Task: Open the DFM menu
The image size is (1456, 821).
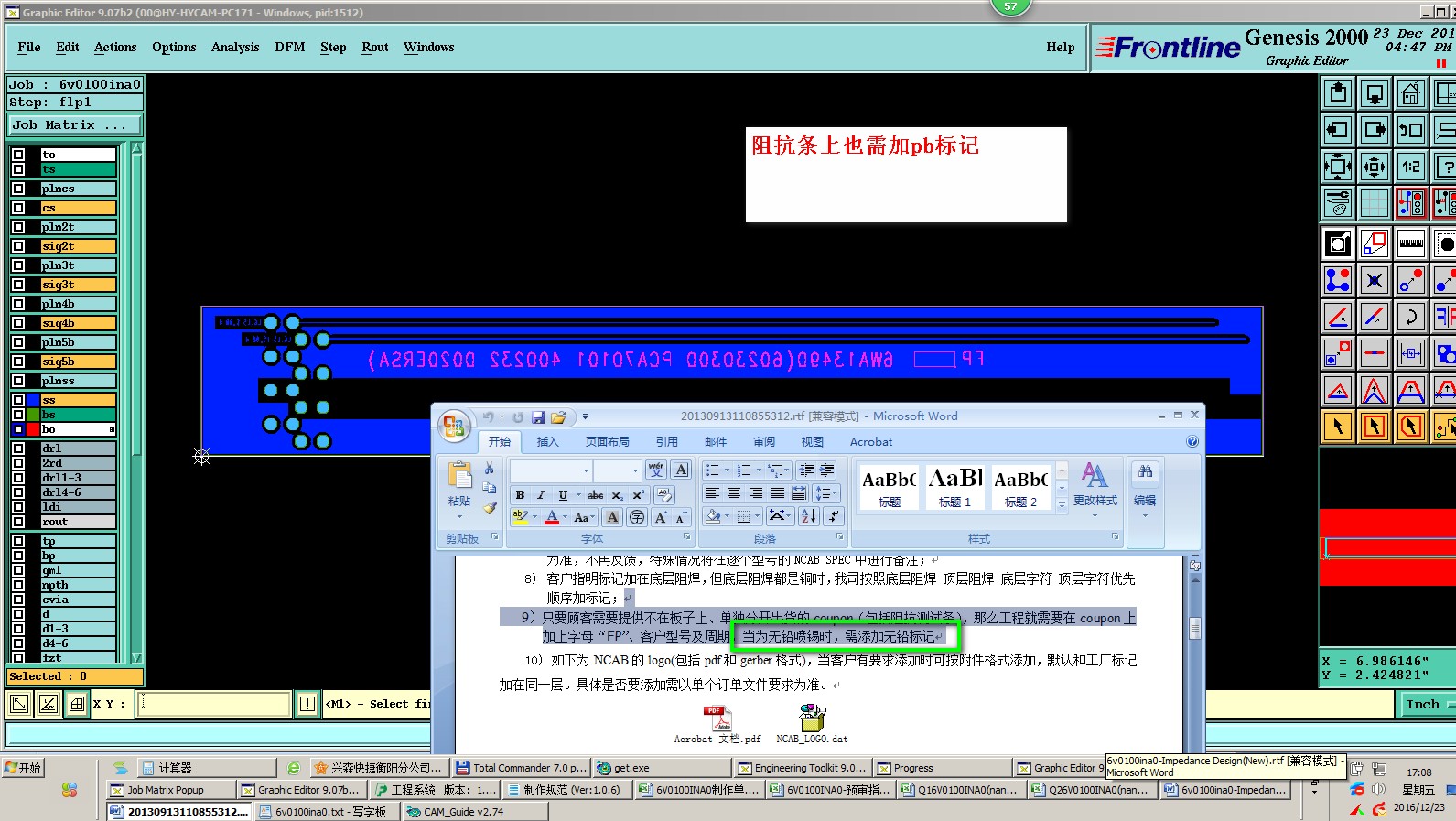Action: pos(290,47)
